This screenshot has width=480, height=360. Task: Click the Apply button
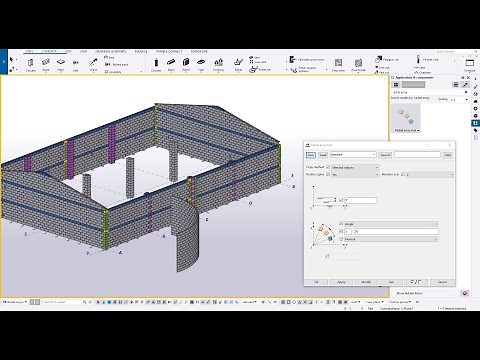point(341,282)
